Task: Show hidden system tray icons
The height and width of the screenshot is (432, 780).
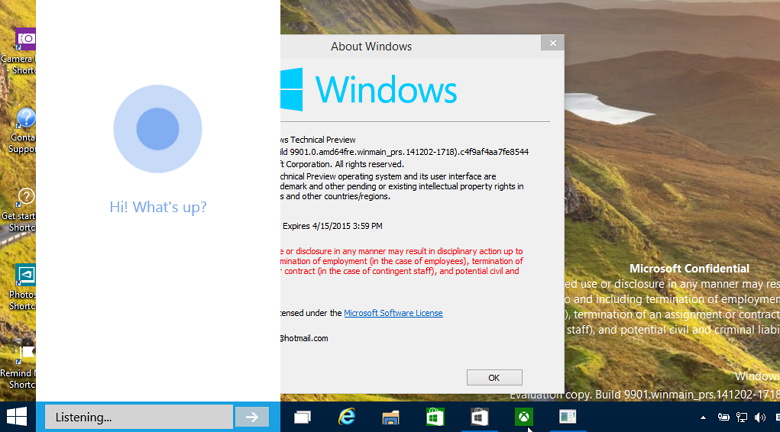Action: coord(703,418)
